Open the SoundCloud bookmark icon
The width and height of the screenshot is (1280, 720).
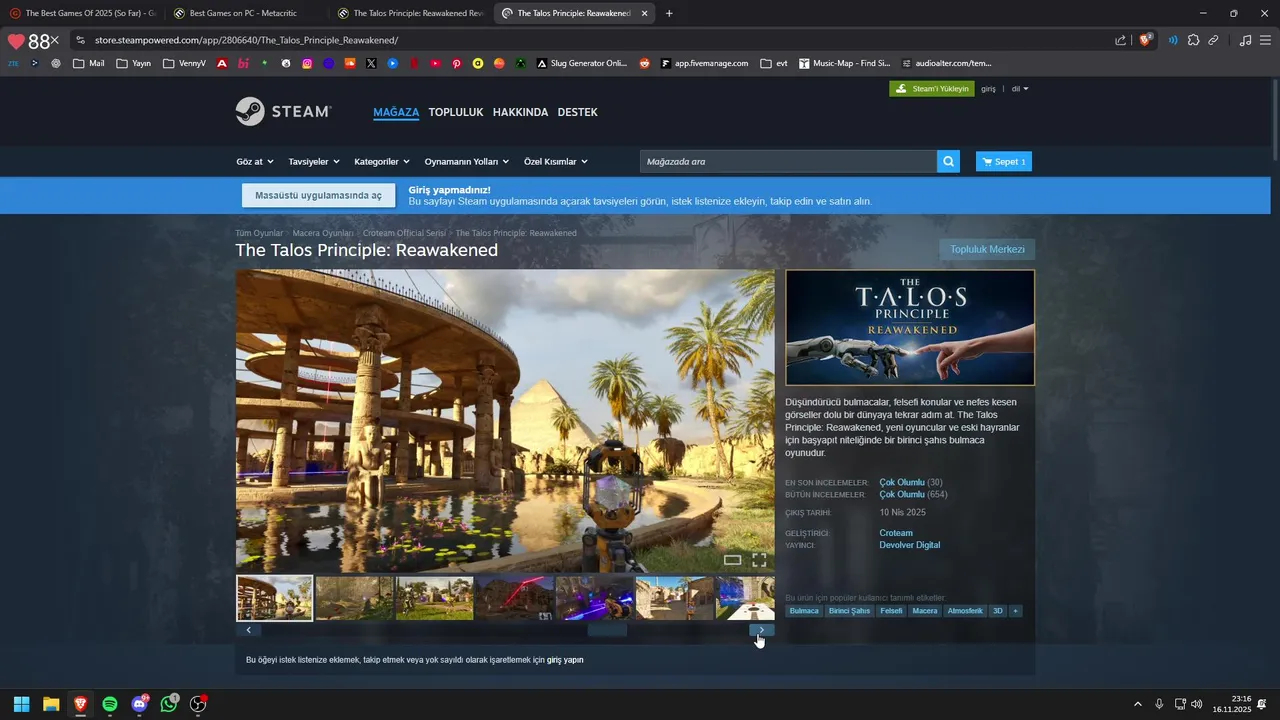point(350,63)
